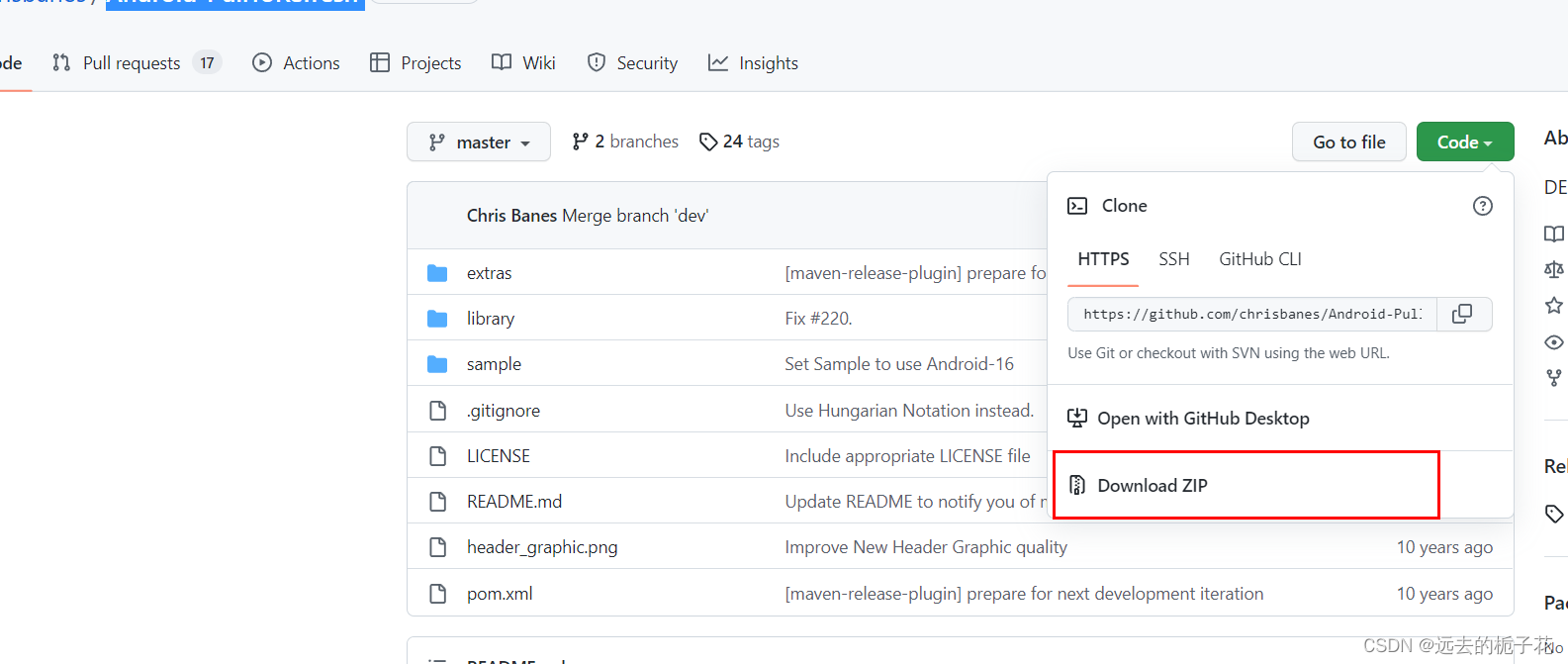This screenshot has width=1568, height=664.
Task: Open 'Include appropriate LICENSE file' commit
Action: point(907,456)
